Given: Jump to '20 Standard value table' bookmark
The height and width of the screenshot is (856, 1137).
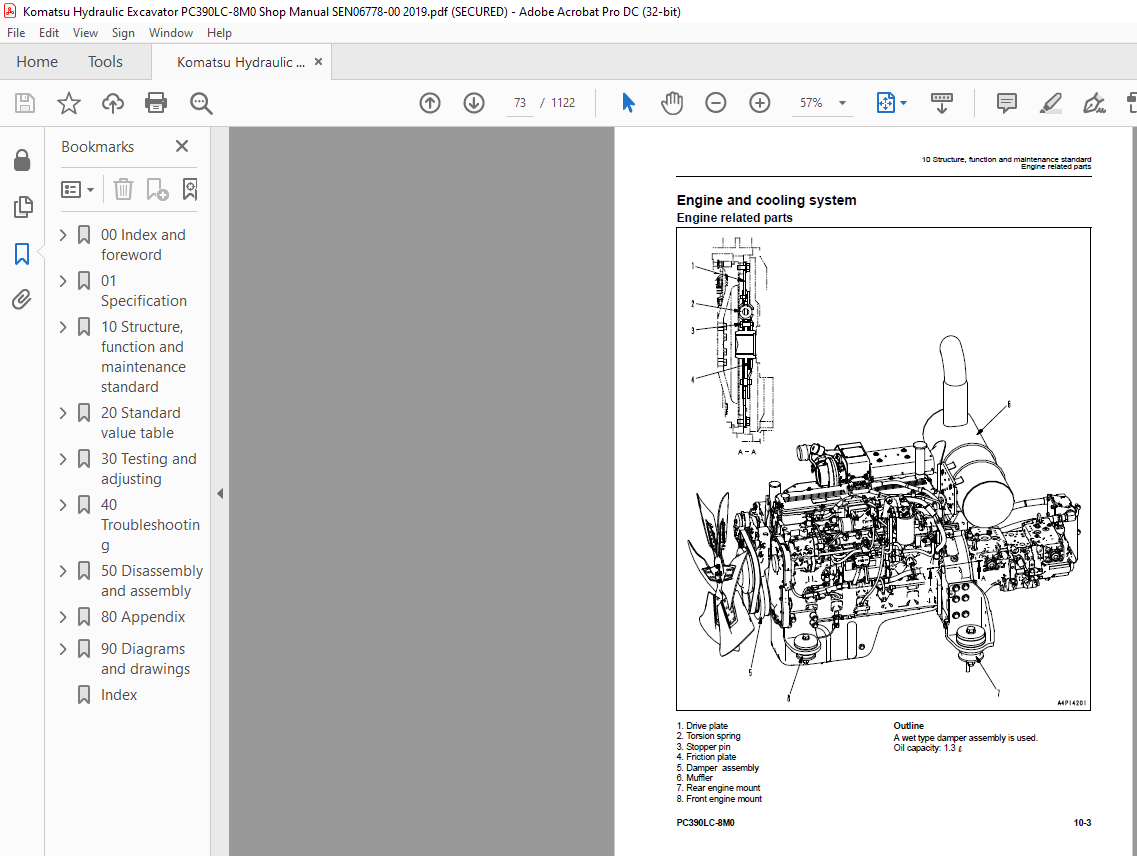Looking at the screenshot, I should pyautogui.click(x=141, y=423).
